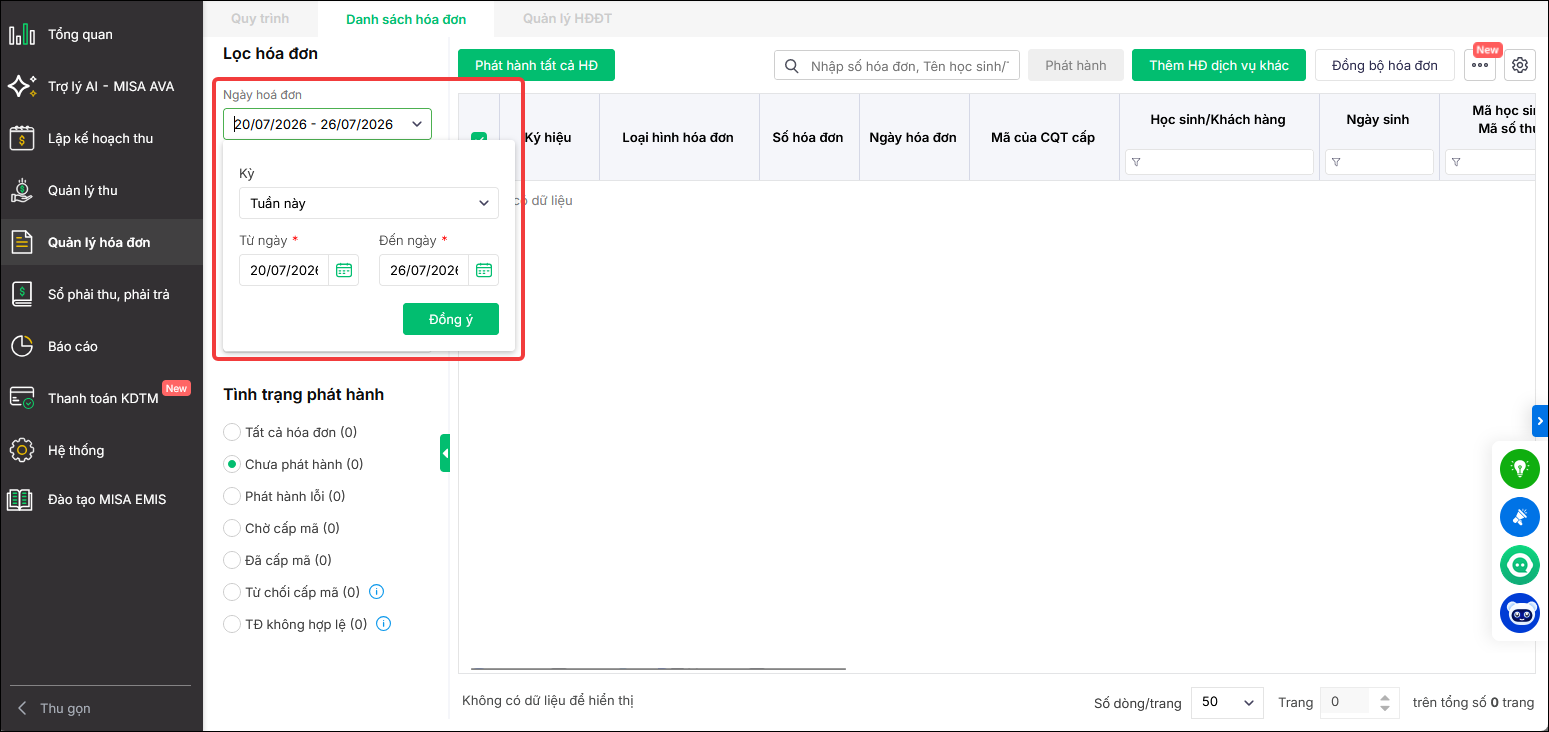Click Học sinh/Khách hàng column filter field

1219,162
